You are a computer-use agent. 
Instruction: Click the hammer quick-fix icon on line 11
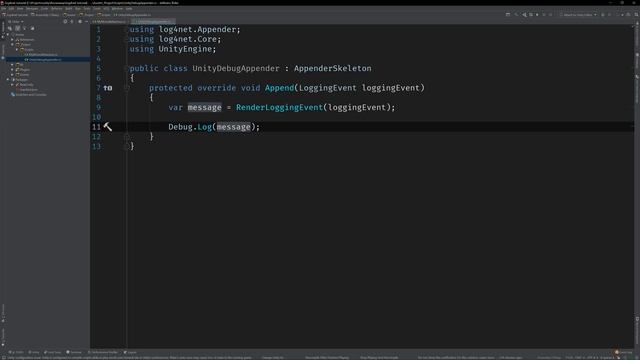click(108, 127)
